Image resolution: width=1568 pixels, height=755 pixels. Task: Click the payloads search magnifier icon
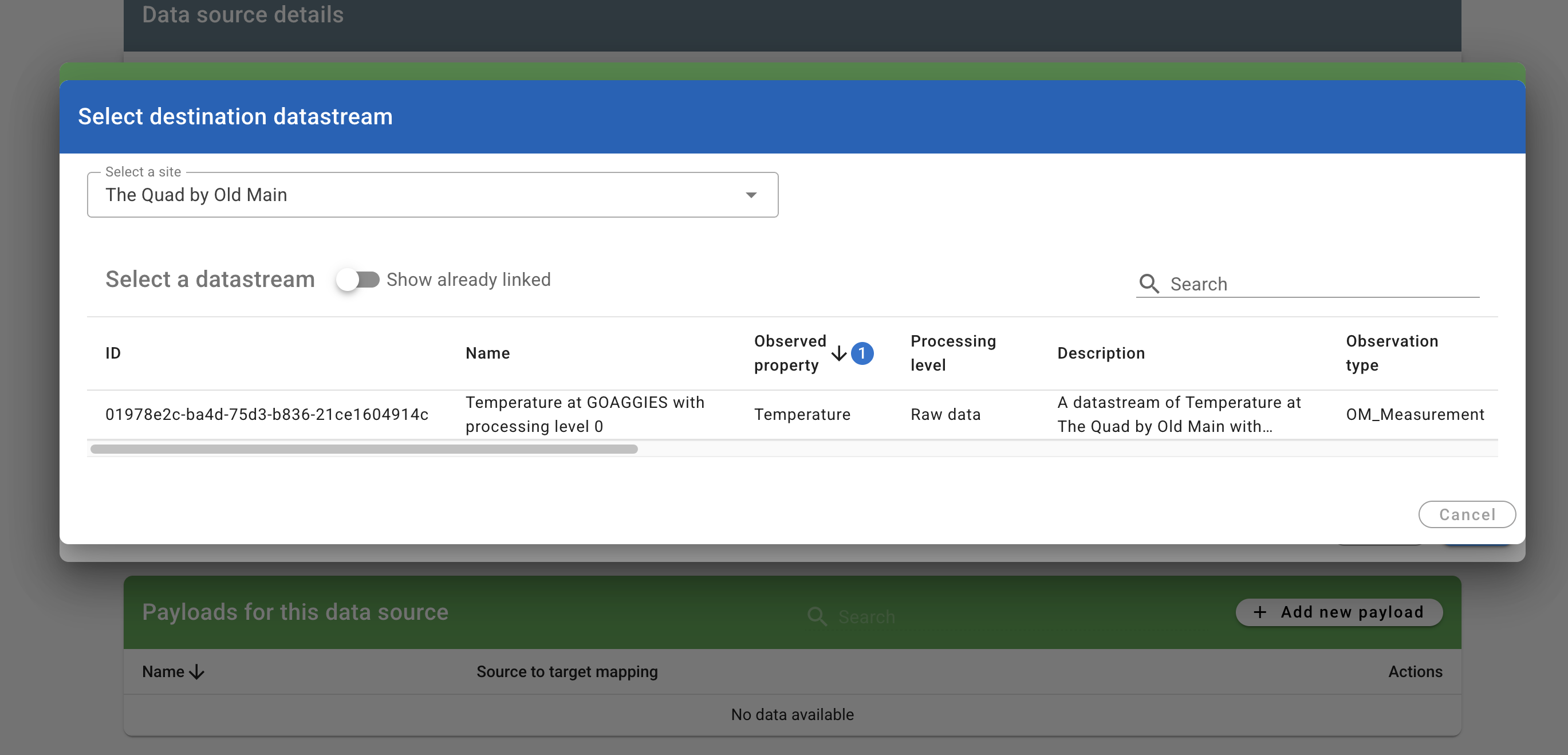pos(817,616)
